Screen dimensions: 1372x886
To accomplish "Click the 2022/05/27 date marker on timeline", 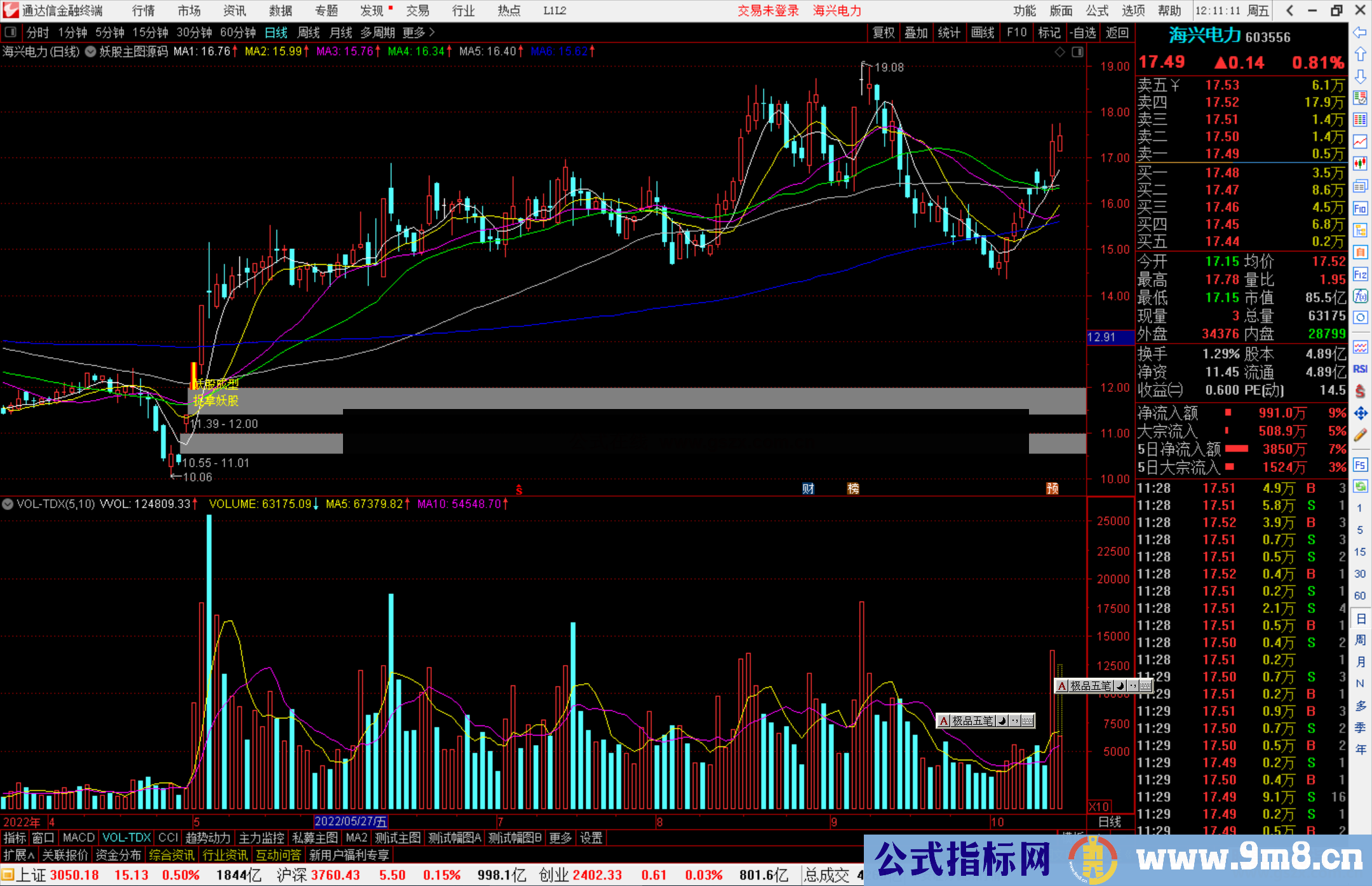I will point(351,822).
